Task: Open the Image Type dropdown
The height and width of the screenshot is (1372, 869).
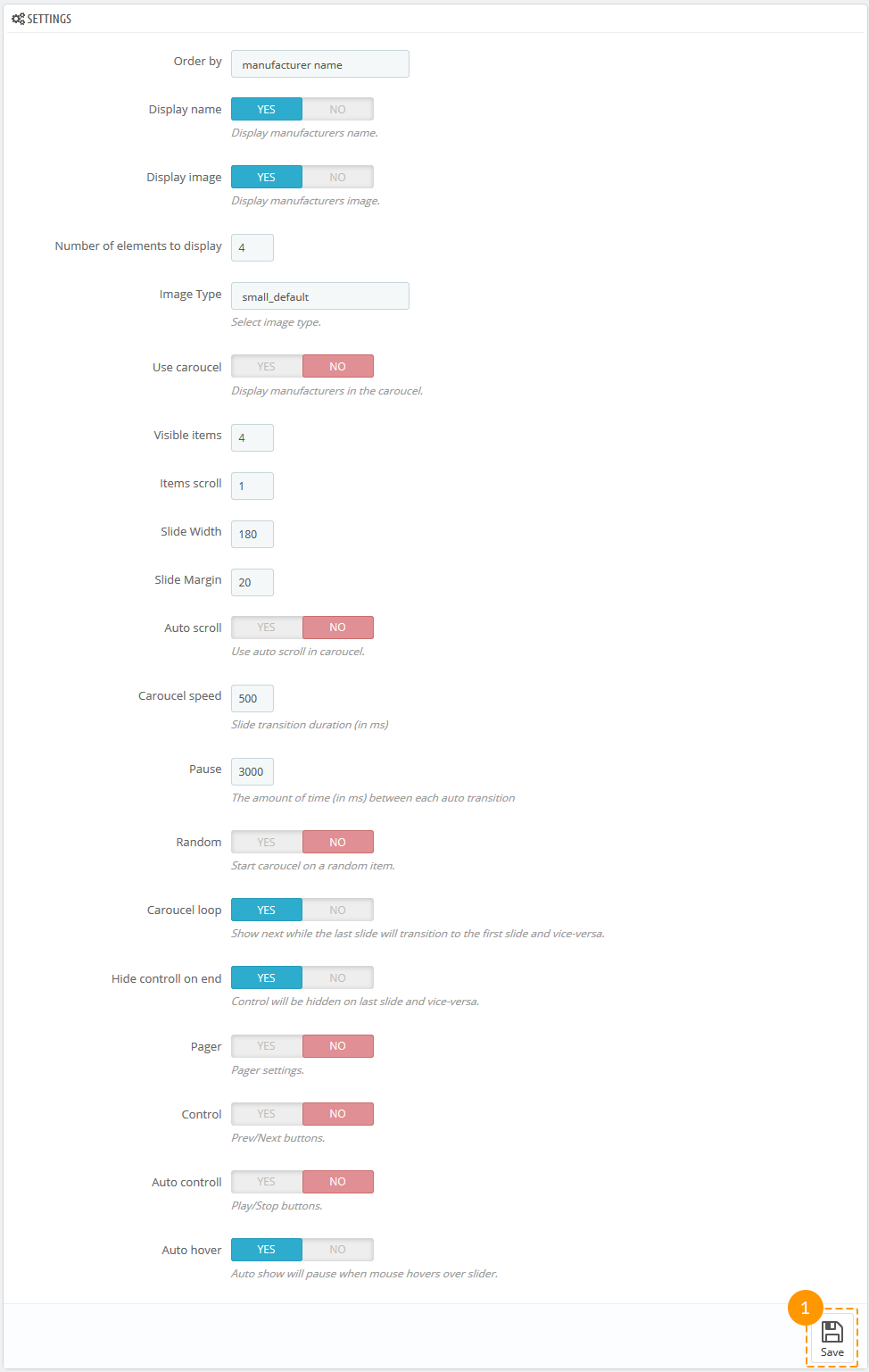Action: (320, 296)
